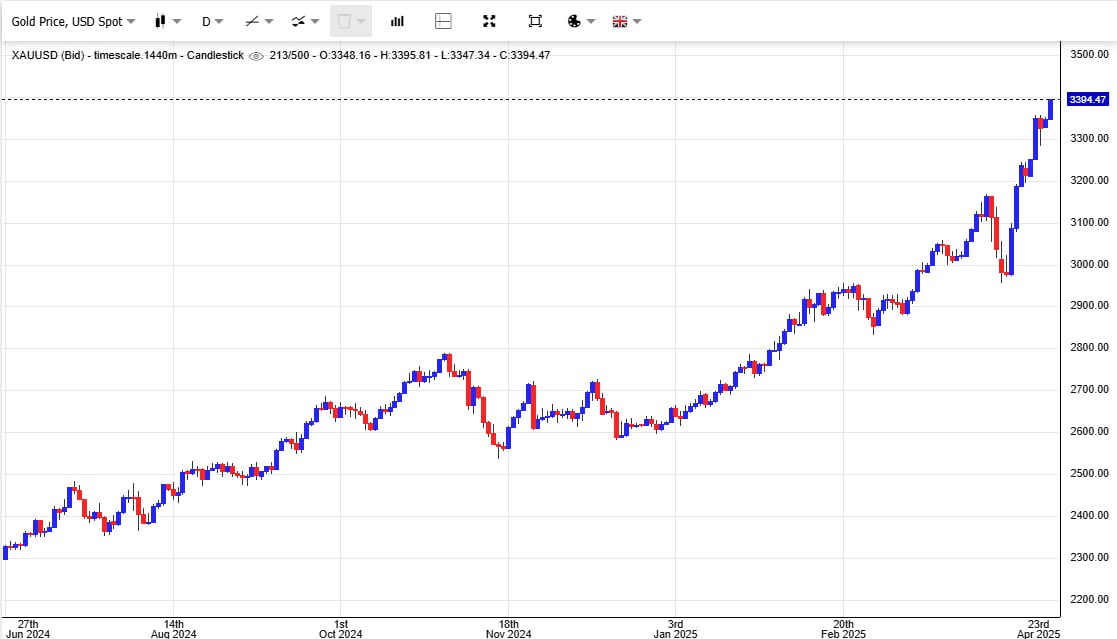Click the screenshot frame icon
Viewport: 1117px width, 639px height.
[535, 21]
